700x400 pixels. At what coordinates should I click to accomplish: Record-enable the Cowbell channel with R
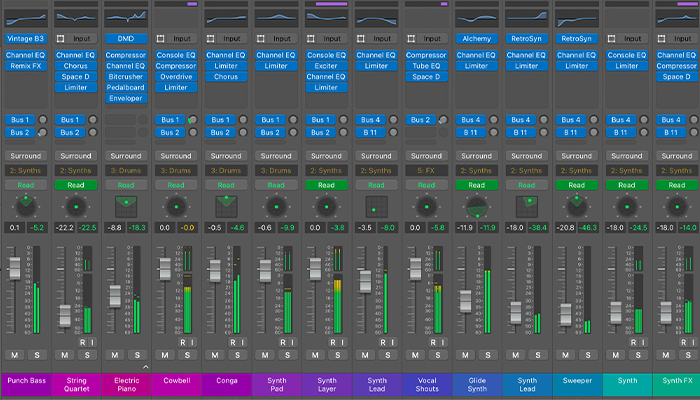point(183,342)
